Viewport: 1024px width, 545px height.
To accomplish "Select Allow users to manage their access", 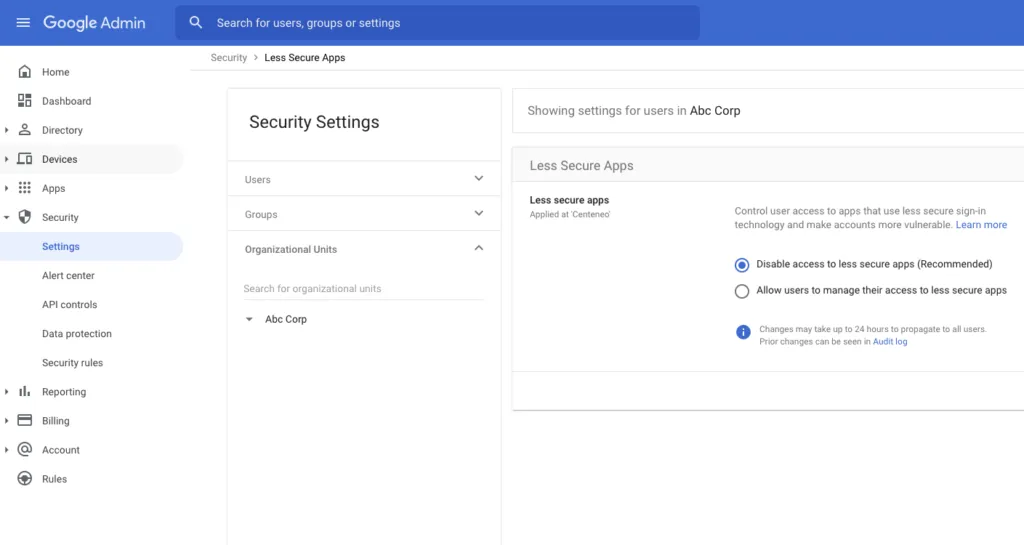I will coord(742,291).
